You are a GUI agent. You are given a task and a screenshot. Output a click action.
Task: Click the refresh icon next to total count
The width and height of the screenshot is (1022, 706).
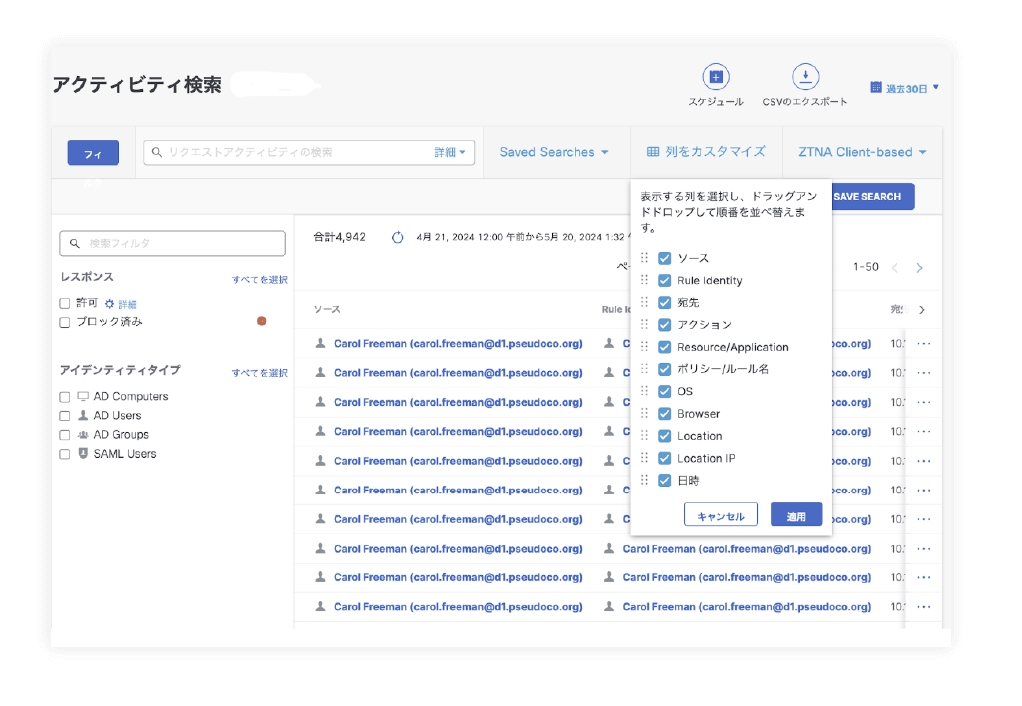coord(397,238)
